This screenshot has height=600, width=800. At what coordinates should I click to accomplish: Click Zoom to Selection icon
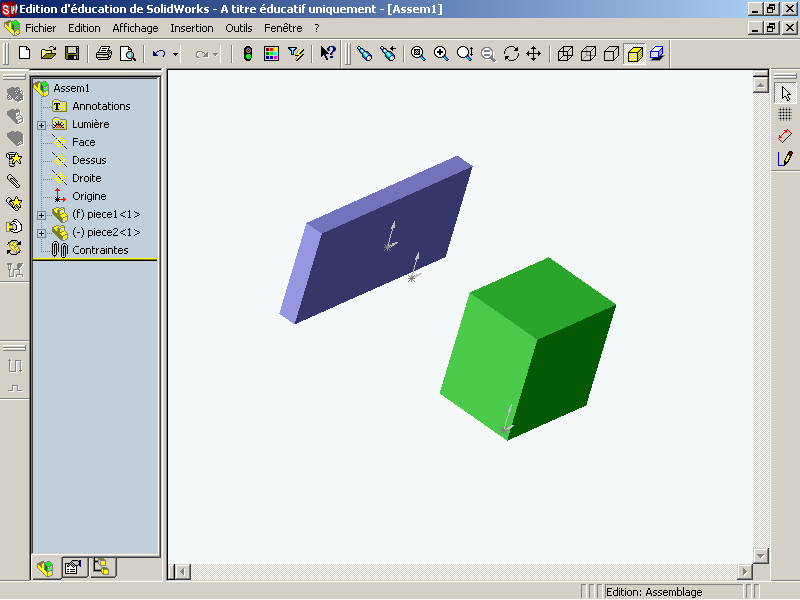tap(488, 54)
